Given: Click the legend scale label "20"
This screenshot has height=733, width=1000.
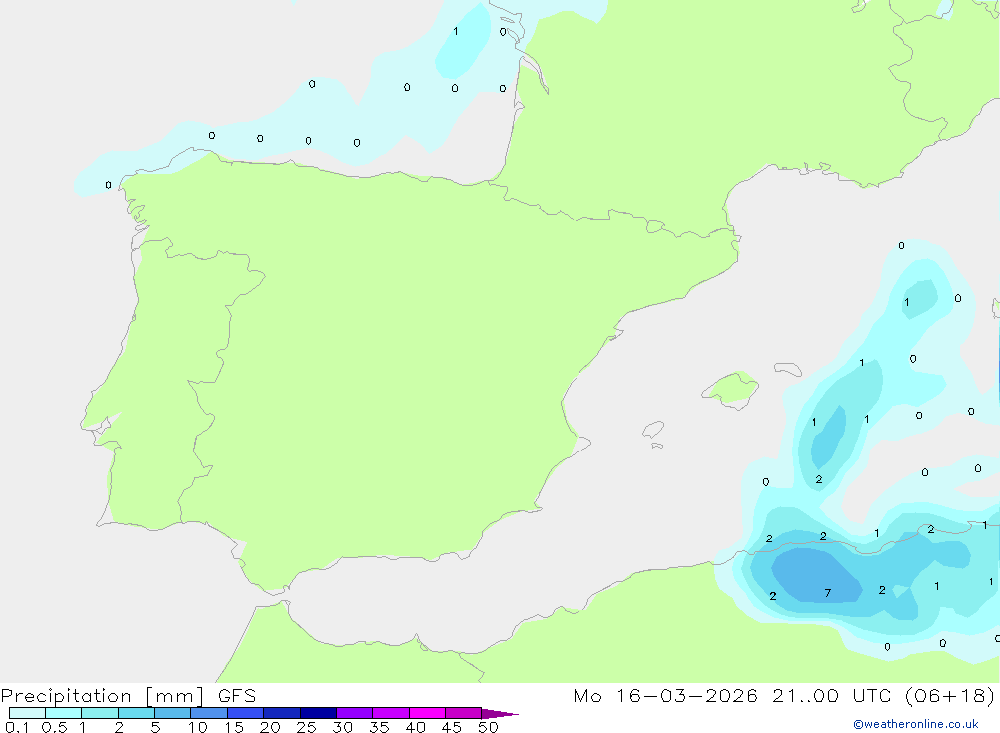Looking at the screenshot, I should (x=270, y=727).
